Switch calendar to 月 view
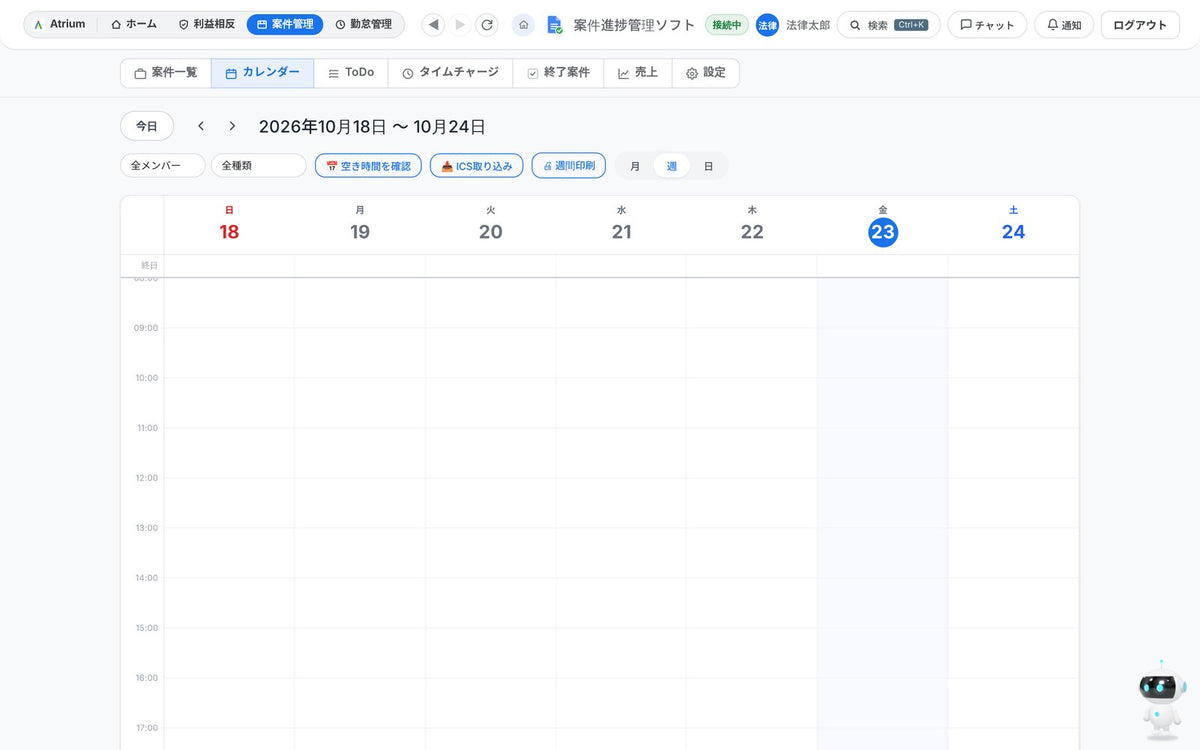Viewport: 1200px width, 750px height. click(x=635, y=166)
